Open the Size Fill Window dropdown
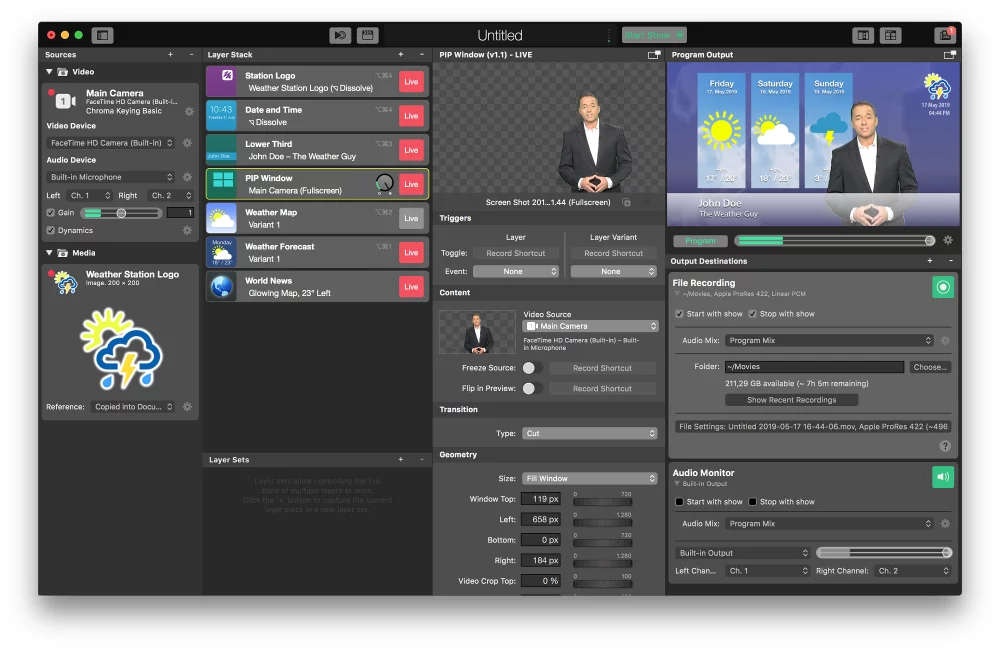 point(590,478)
